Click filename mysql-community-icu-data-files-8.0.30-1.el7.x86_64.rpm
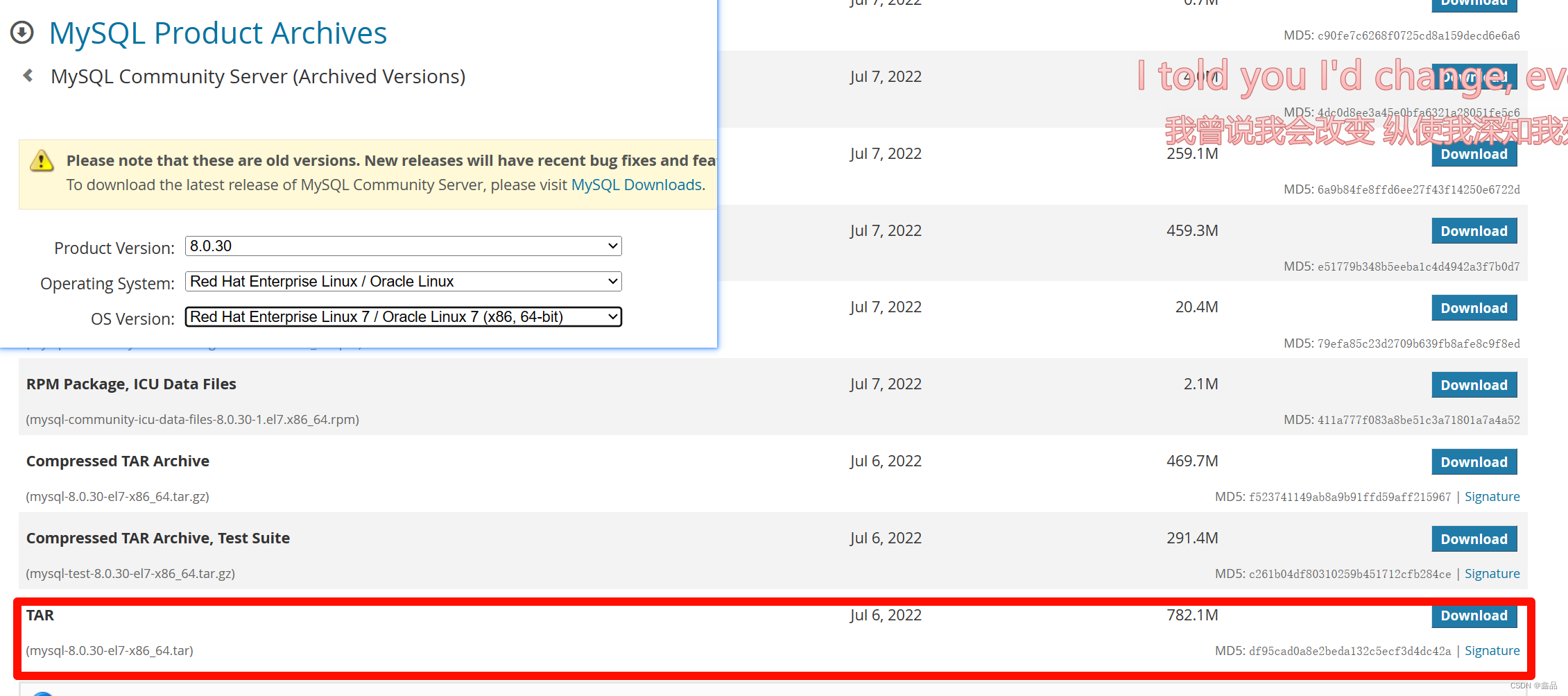Viewport: 1568px width, 696px height. click(x=192, y=420)
